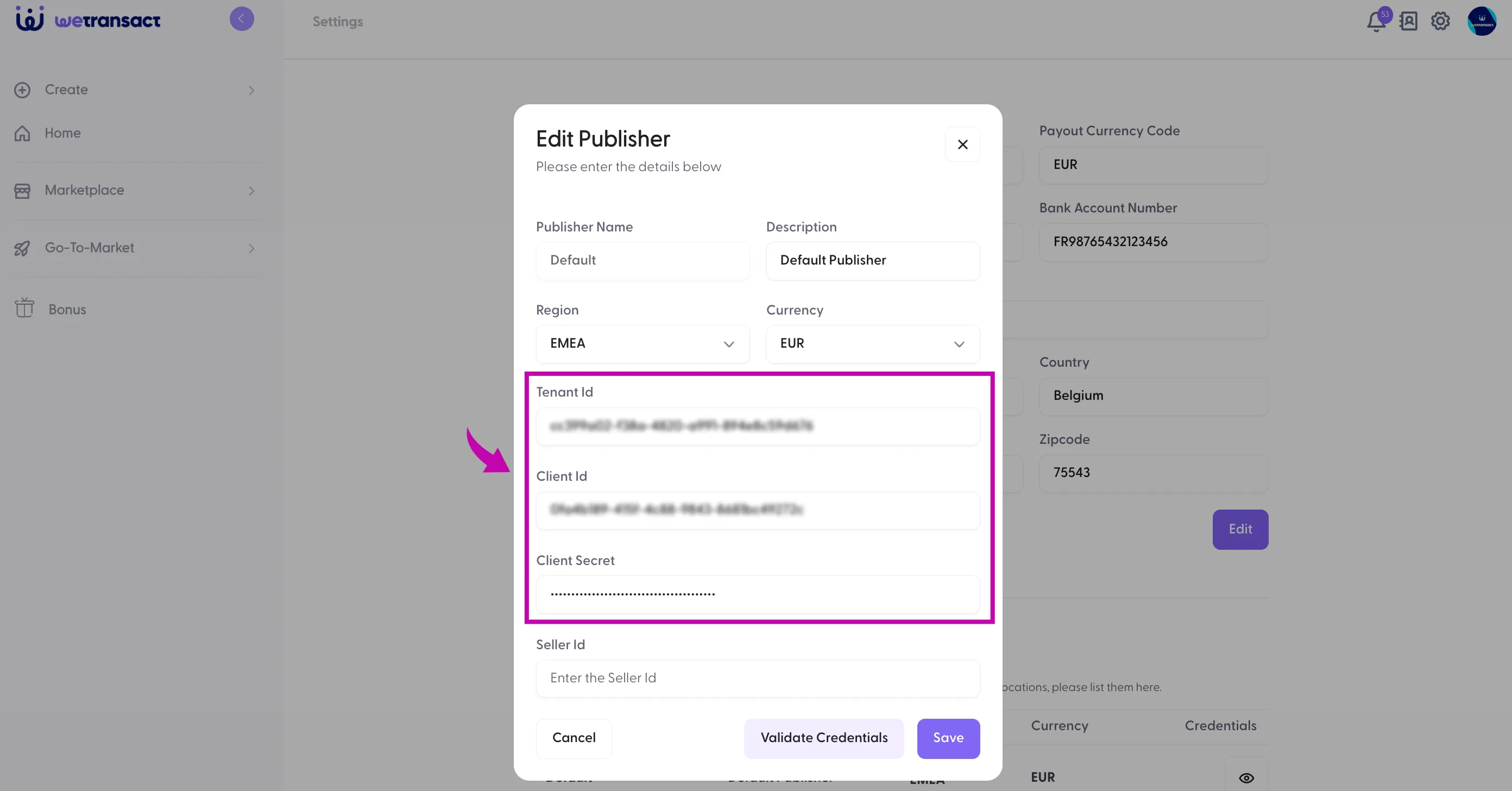Click the Settings page title
The width and height of the screenshot is (1512, 791).
tap(337, 22)
